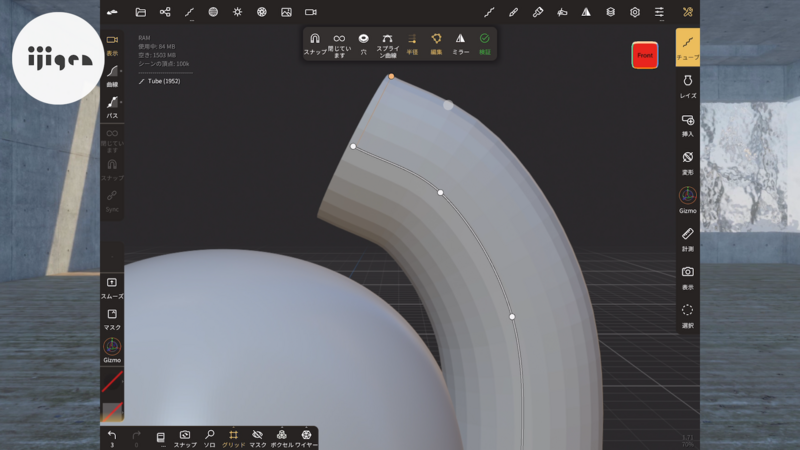The width and height of the screenshot is (800, 450).
Task: Click dimmed Sync link icon
Action: click(112, 201)
